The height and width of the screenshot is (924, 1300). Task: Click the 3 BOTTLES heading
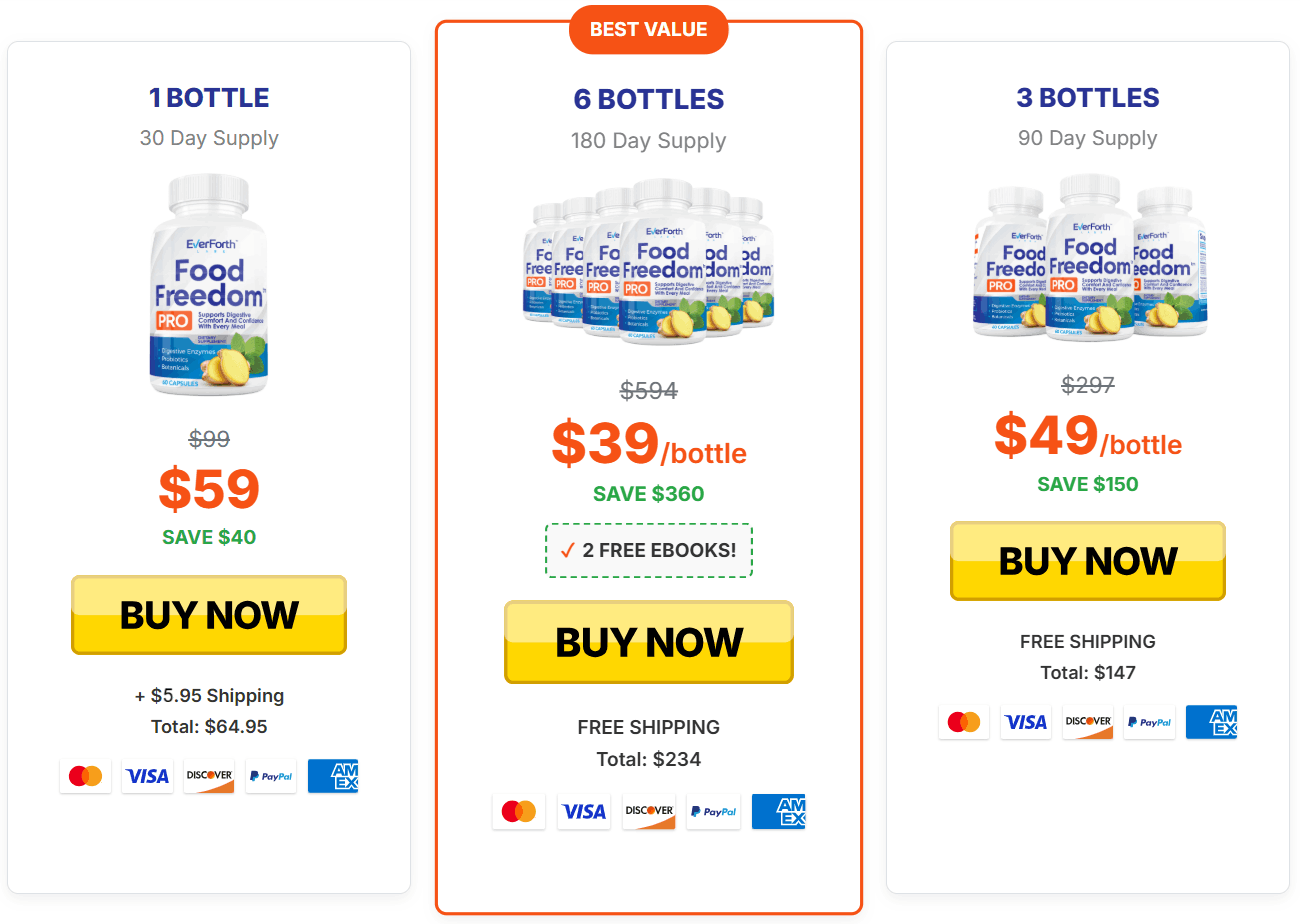click(1088, 98)
